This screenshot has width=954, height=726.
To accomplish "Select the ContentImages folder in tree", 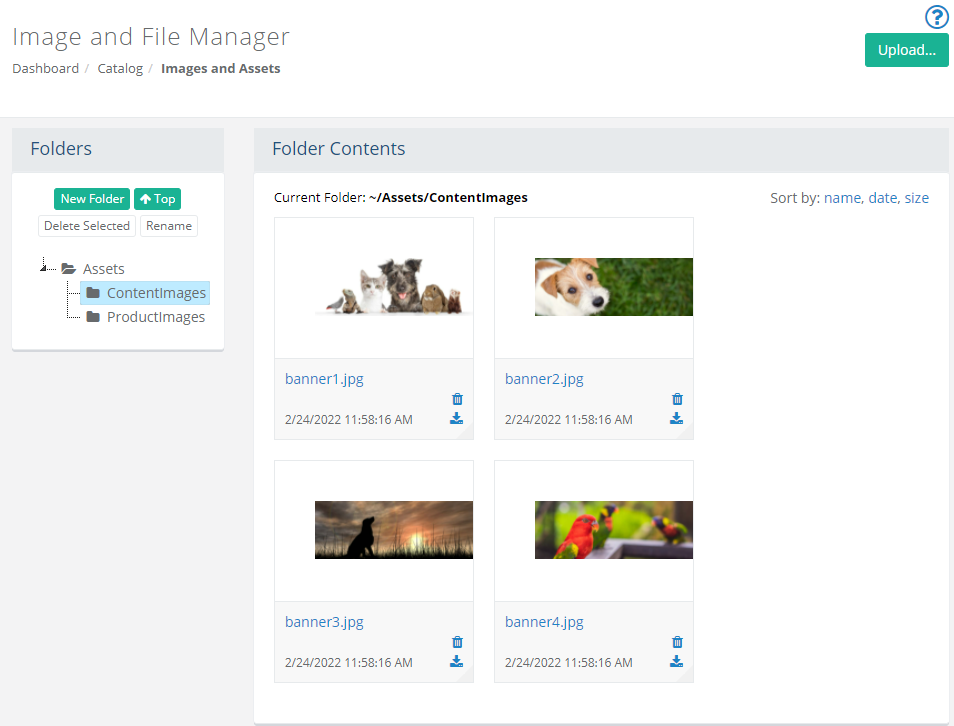I will click(145, 293).
